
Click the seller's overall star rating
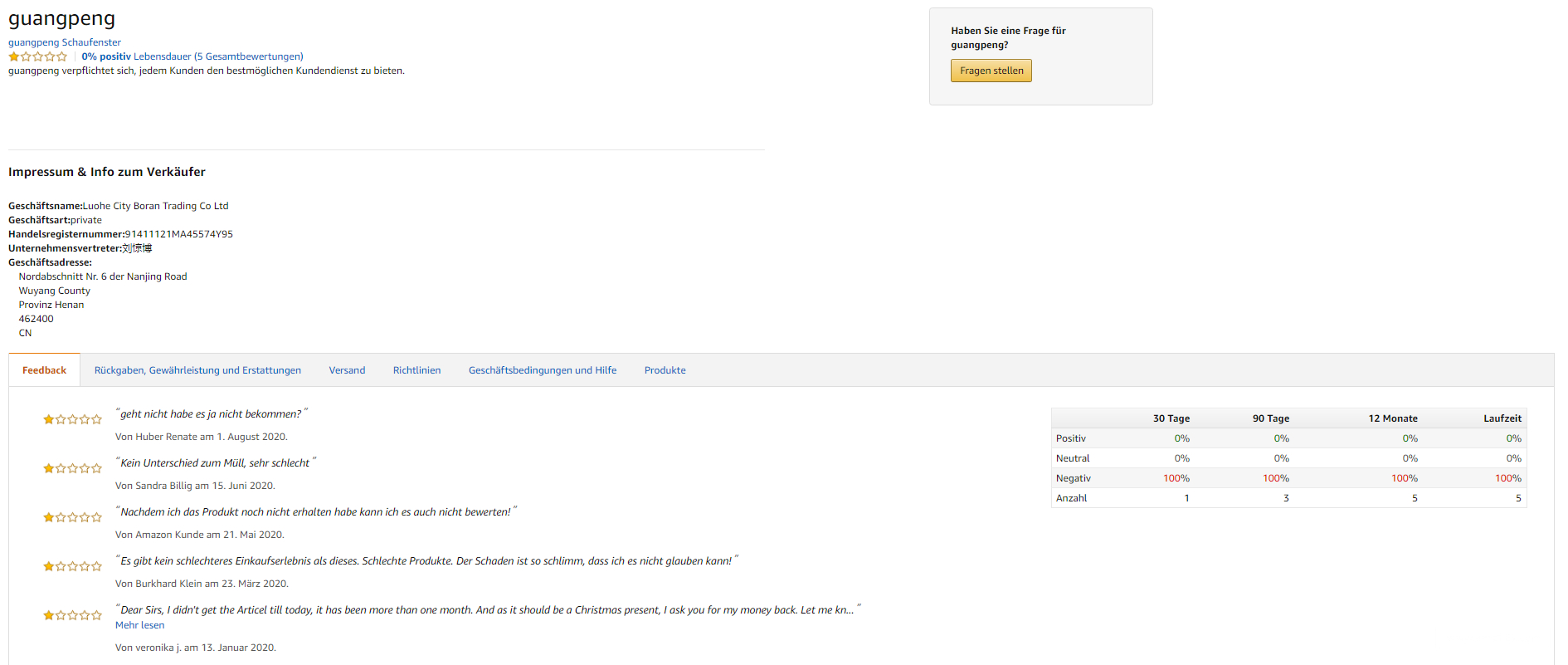click(38, 56)
